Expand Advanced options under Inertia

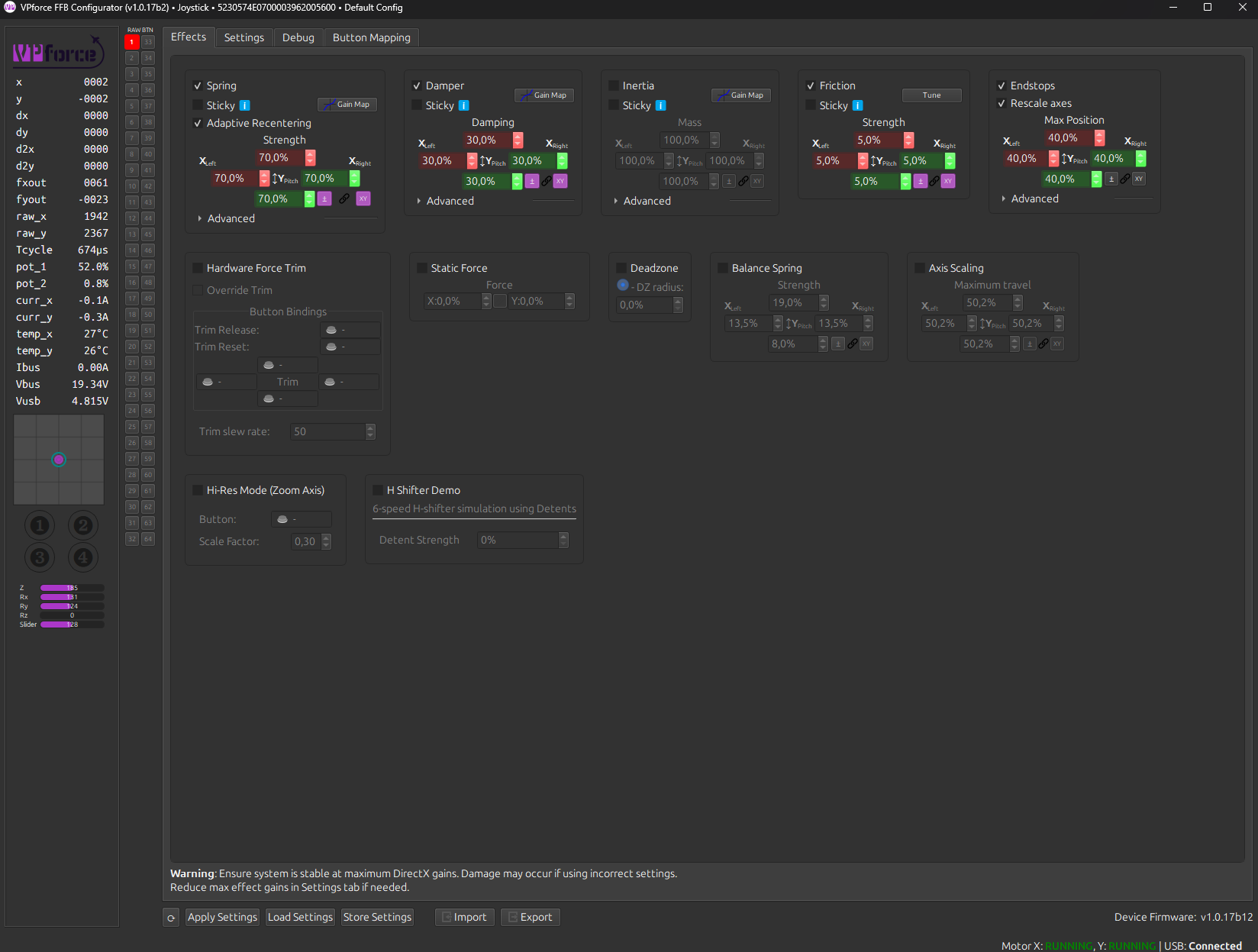(x=642, y=201)
